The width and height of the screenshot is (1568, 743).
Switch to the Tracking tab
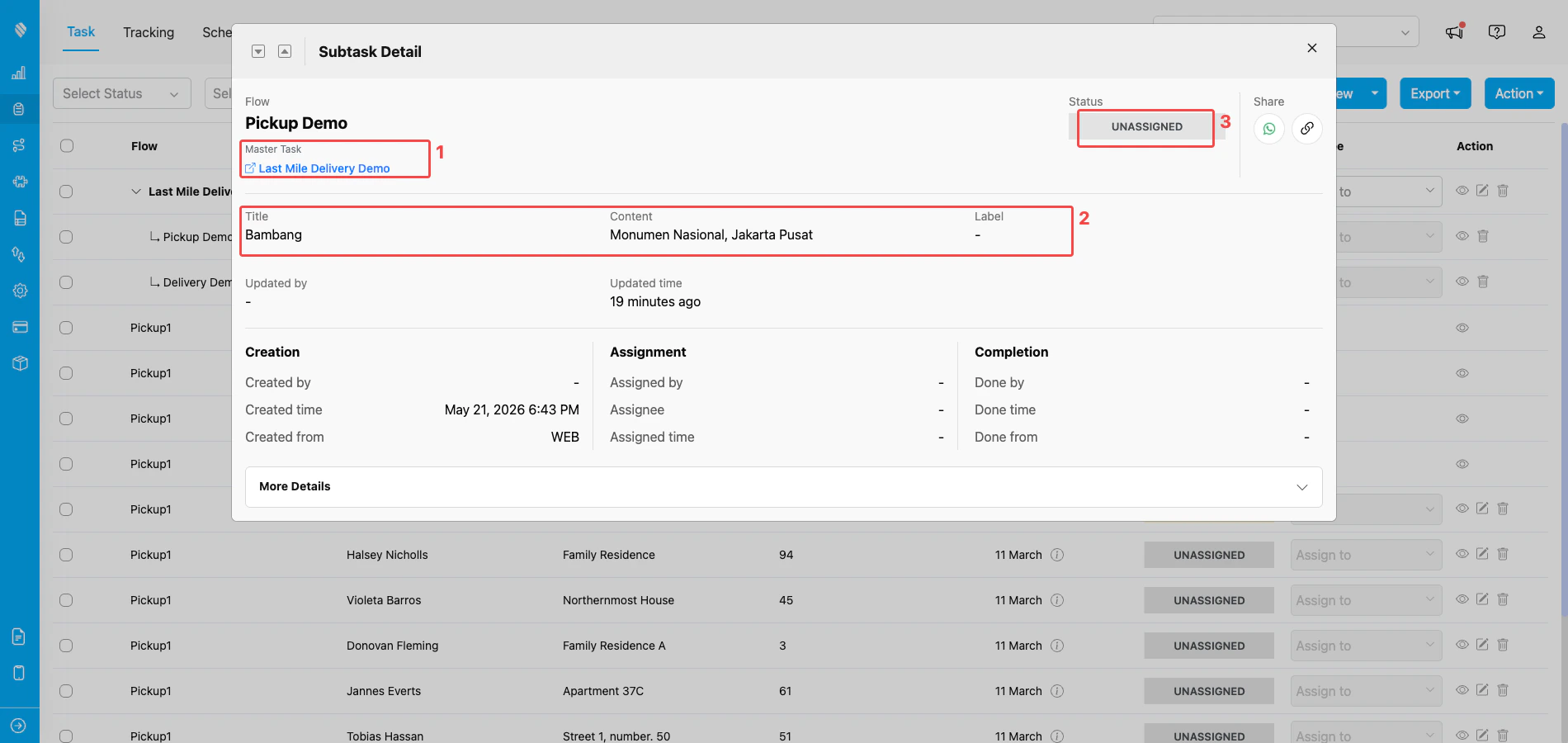[x=149, y=32]
